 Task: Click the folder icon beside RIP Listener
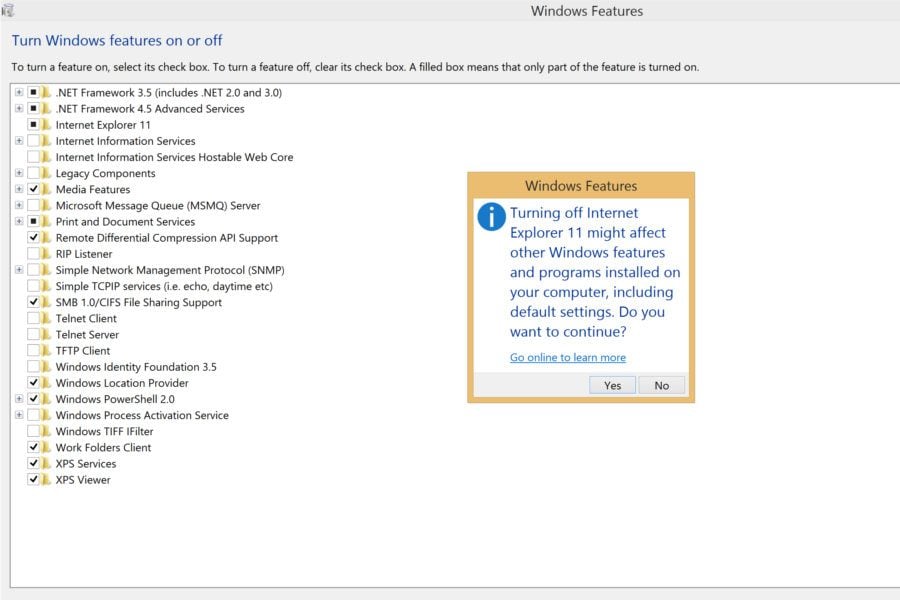pyautogui.click(x=46, y=253)
